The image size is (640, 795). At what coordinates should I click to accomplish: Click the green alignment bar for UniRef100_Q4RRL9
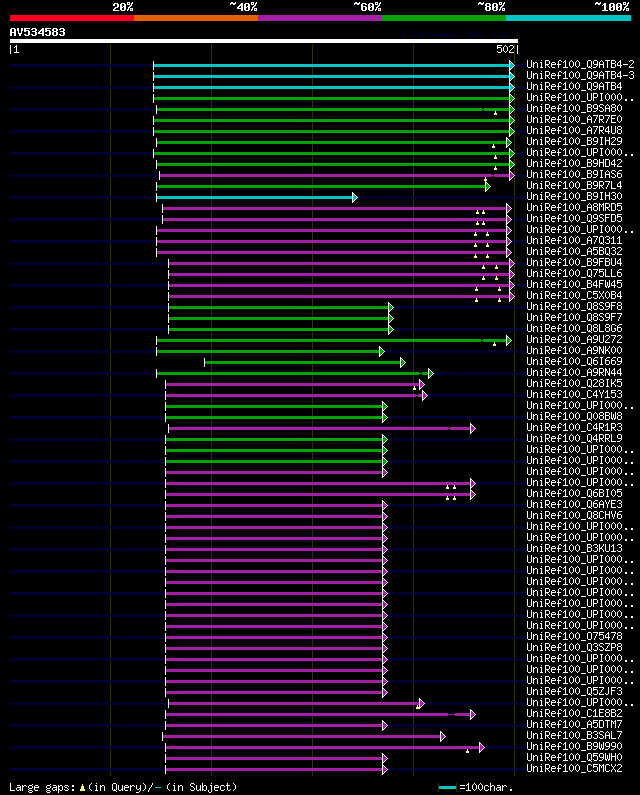click(274, 440)
